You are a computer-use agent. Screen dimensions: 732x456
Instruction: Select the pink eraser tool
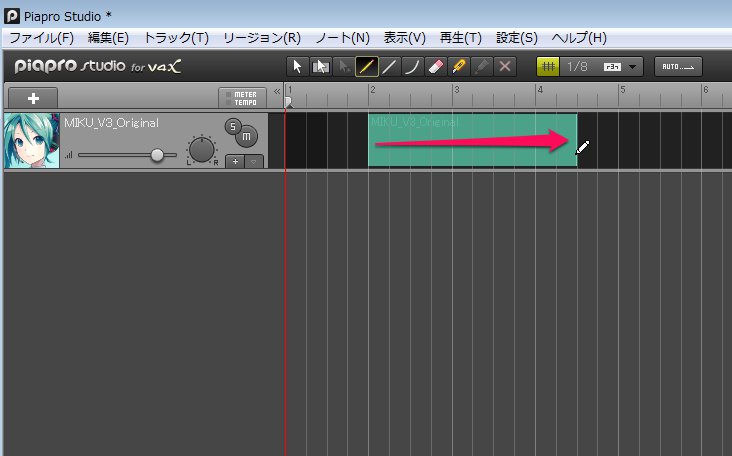[x=435, y=67]
